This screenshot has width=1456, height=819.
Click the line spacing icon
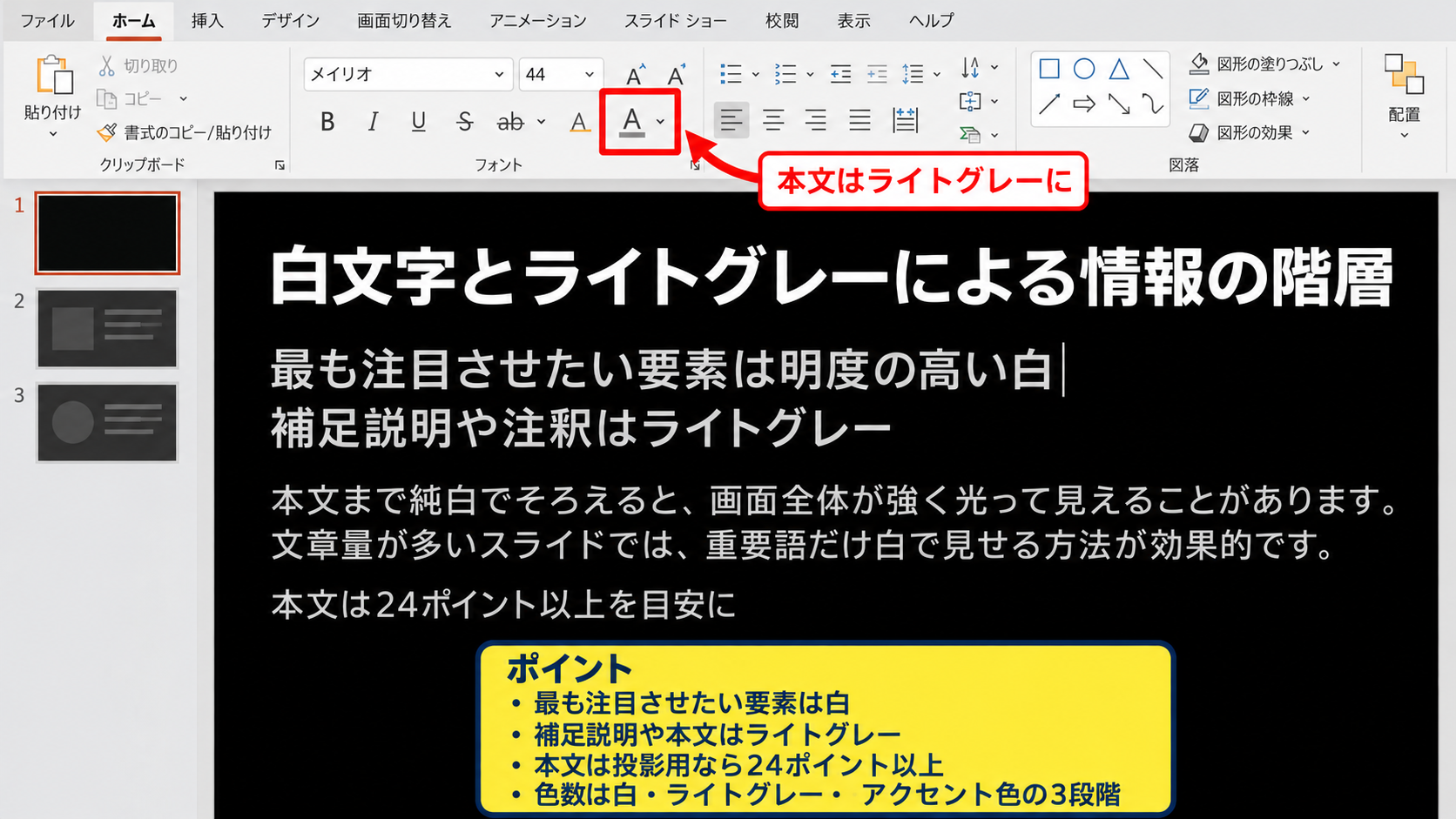(913, 74)
